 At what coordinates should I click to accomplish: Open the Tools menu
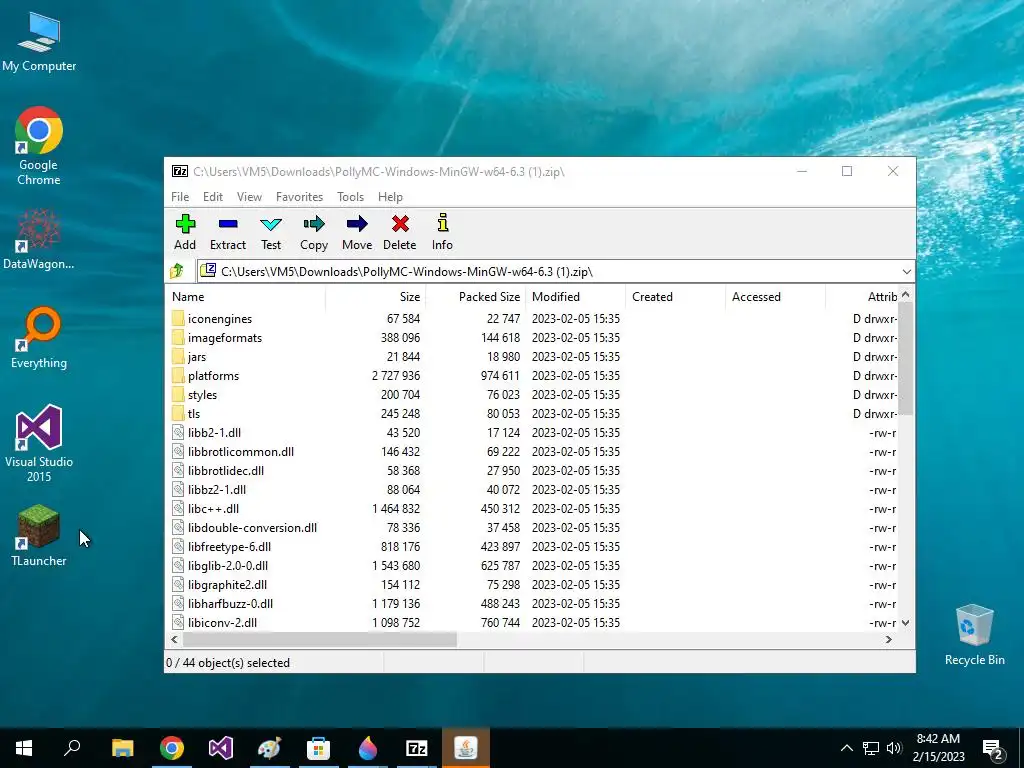click(350, 197)
